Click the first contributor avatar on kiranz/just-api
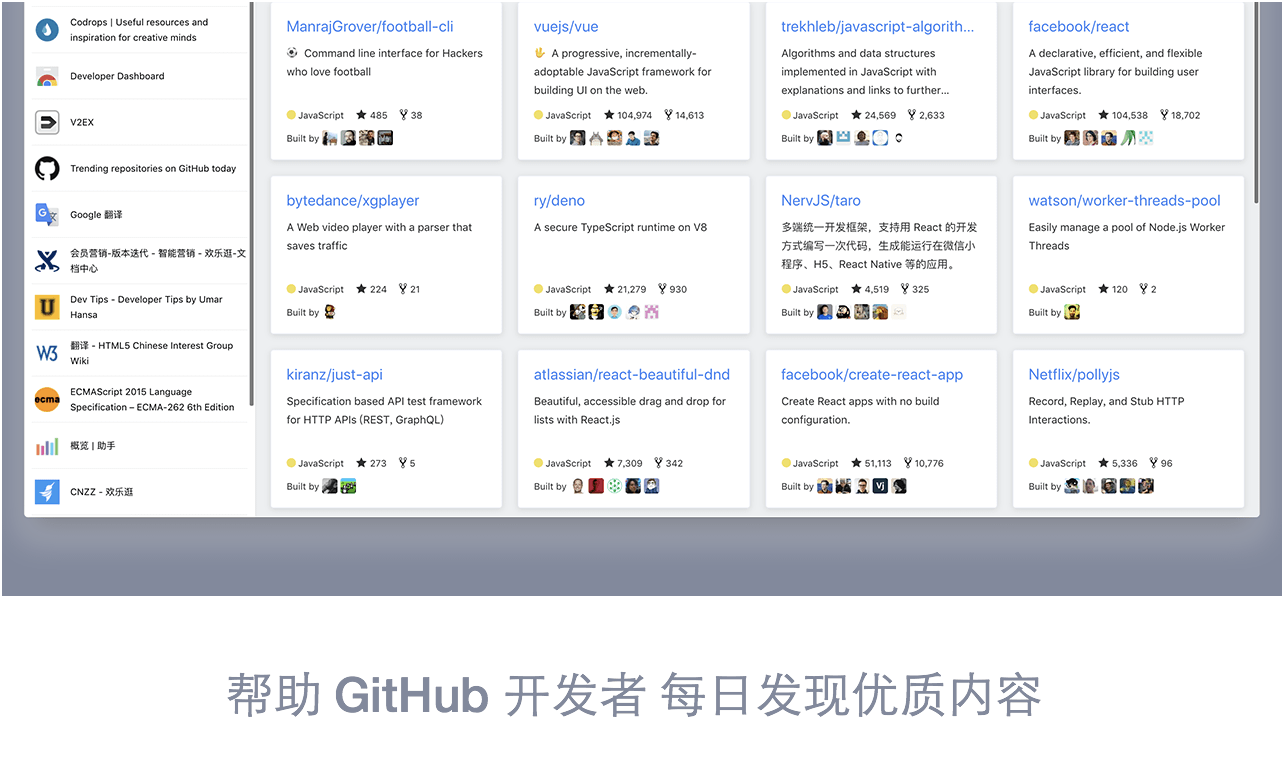This screenshot has width=1286, height=772. (x=330, y=486)
